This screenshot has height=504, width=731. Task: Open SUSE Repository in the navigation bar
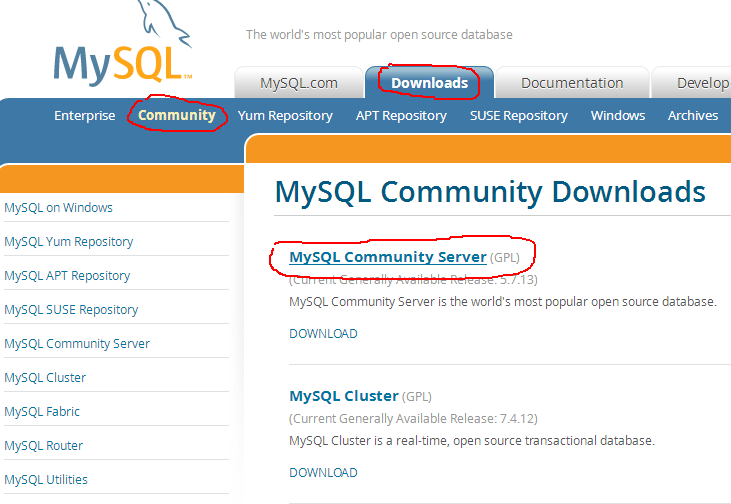[x=518, y=116]
